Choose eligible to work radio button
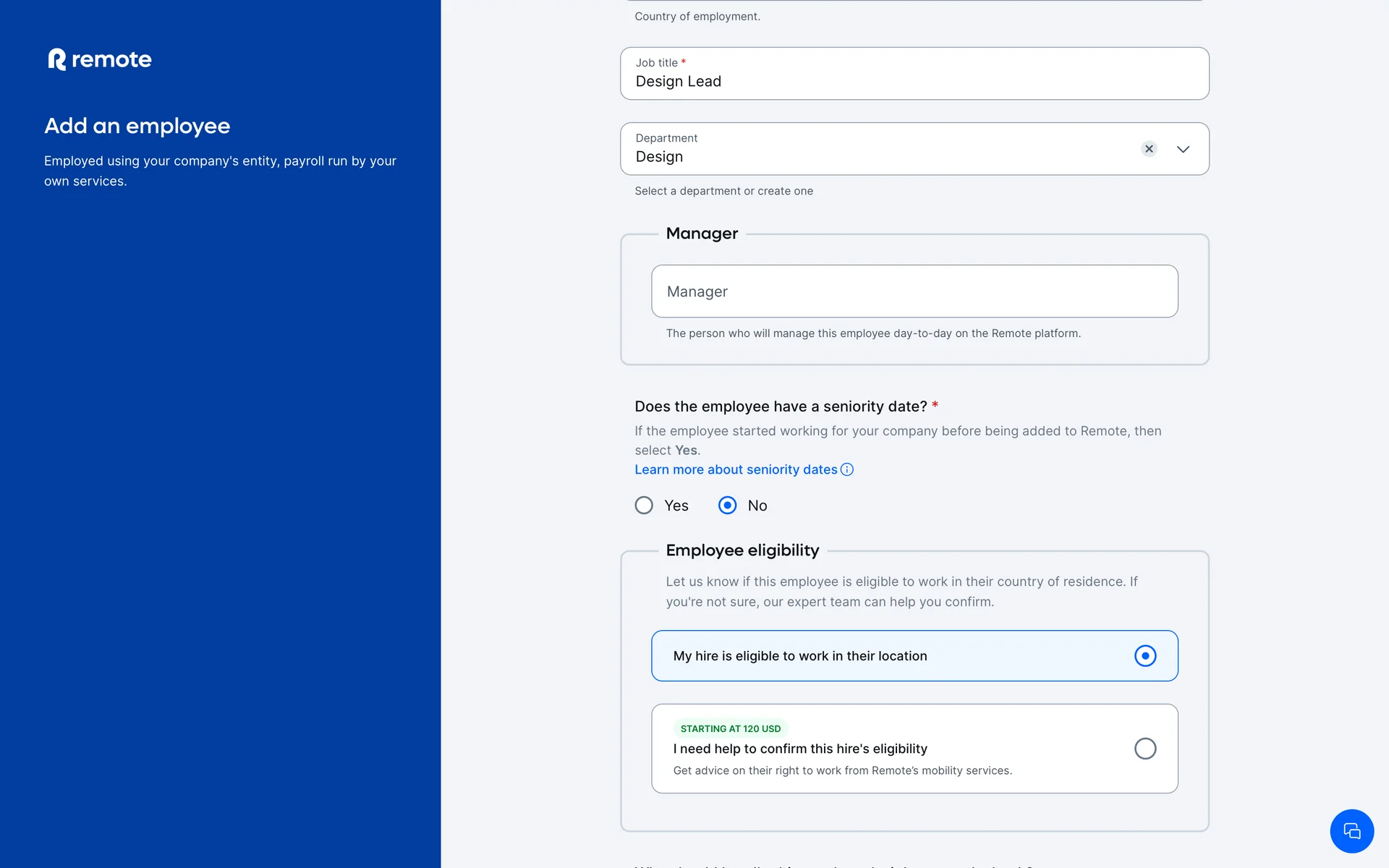The width and height of the screenshot is (1389, 868). coord(1145,656)
